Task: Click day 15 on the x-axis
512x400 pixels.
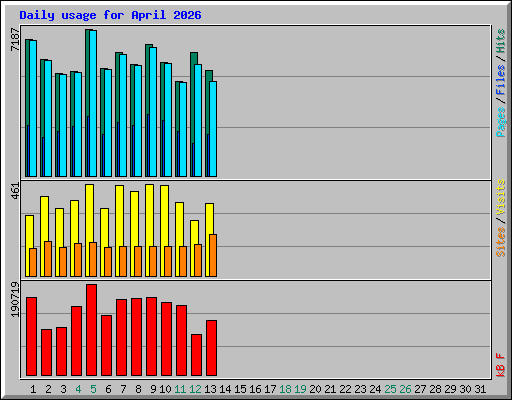Action: [x=240, y=389]
